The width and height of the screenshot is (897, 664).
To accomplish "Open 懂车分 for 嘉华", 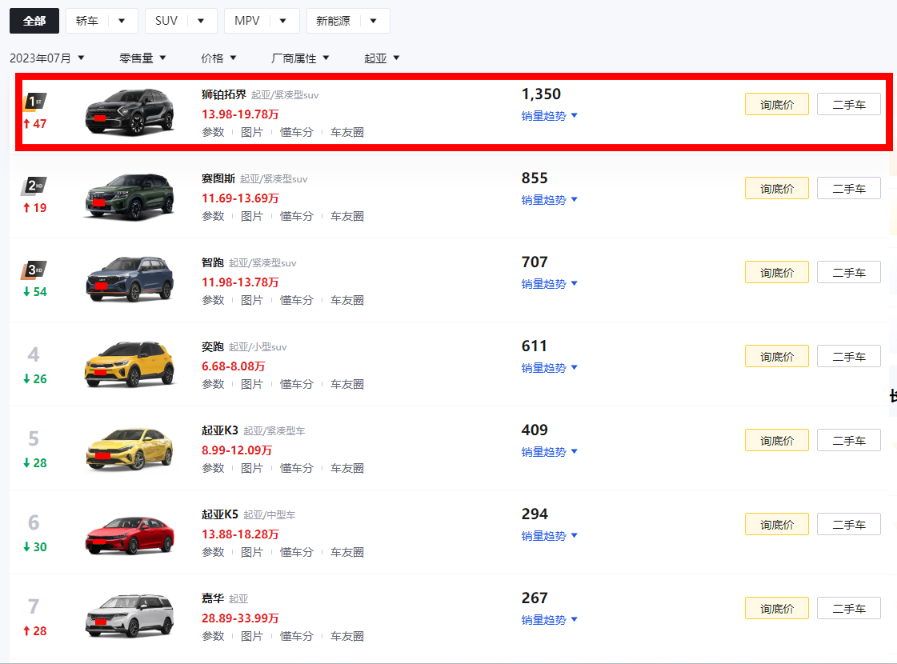I will [296, 637].
